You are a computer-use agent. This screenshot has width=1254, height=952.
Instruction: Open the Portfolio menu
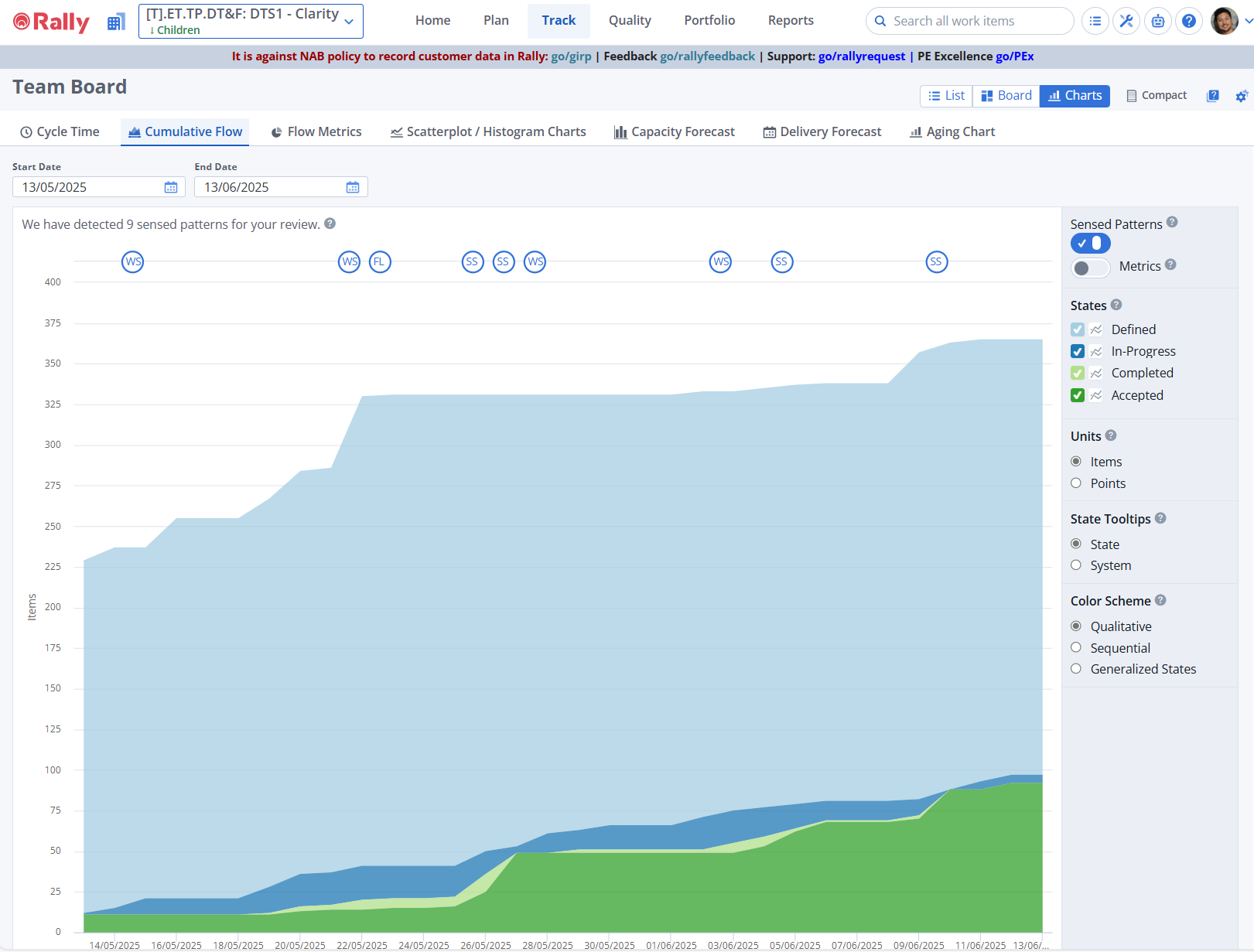coord(709,21)
